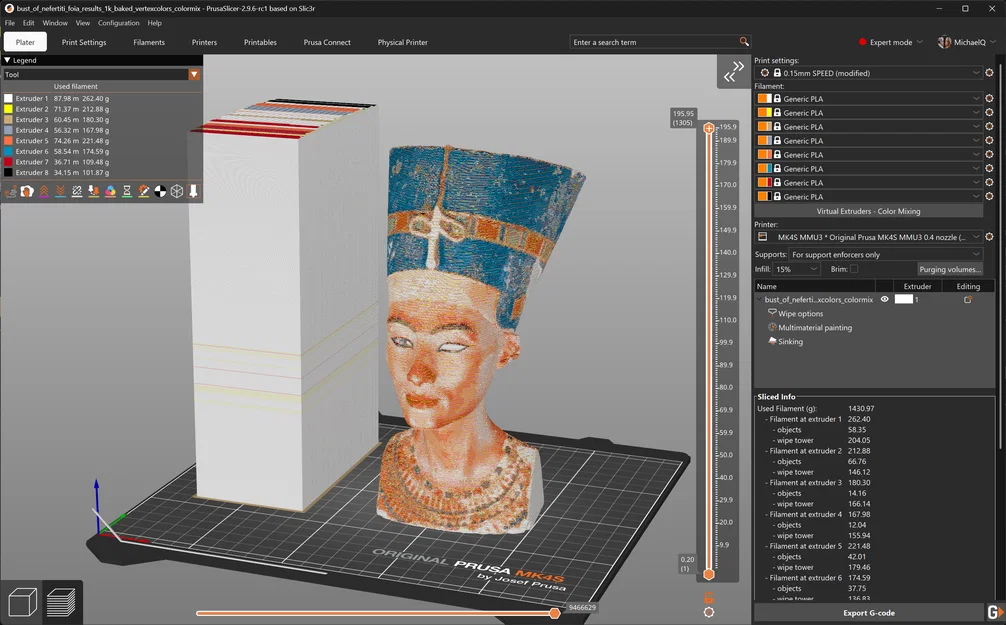The width and height of the screenshot is (1006, 625).
Task: Toggle center of gravity icon
Action: tap(160, 191)
